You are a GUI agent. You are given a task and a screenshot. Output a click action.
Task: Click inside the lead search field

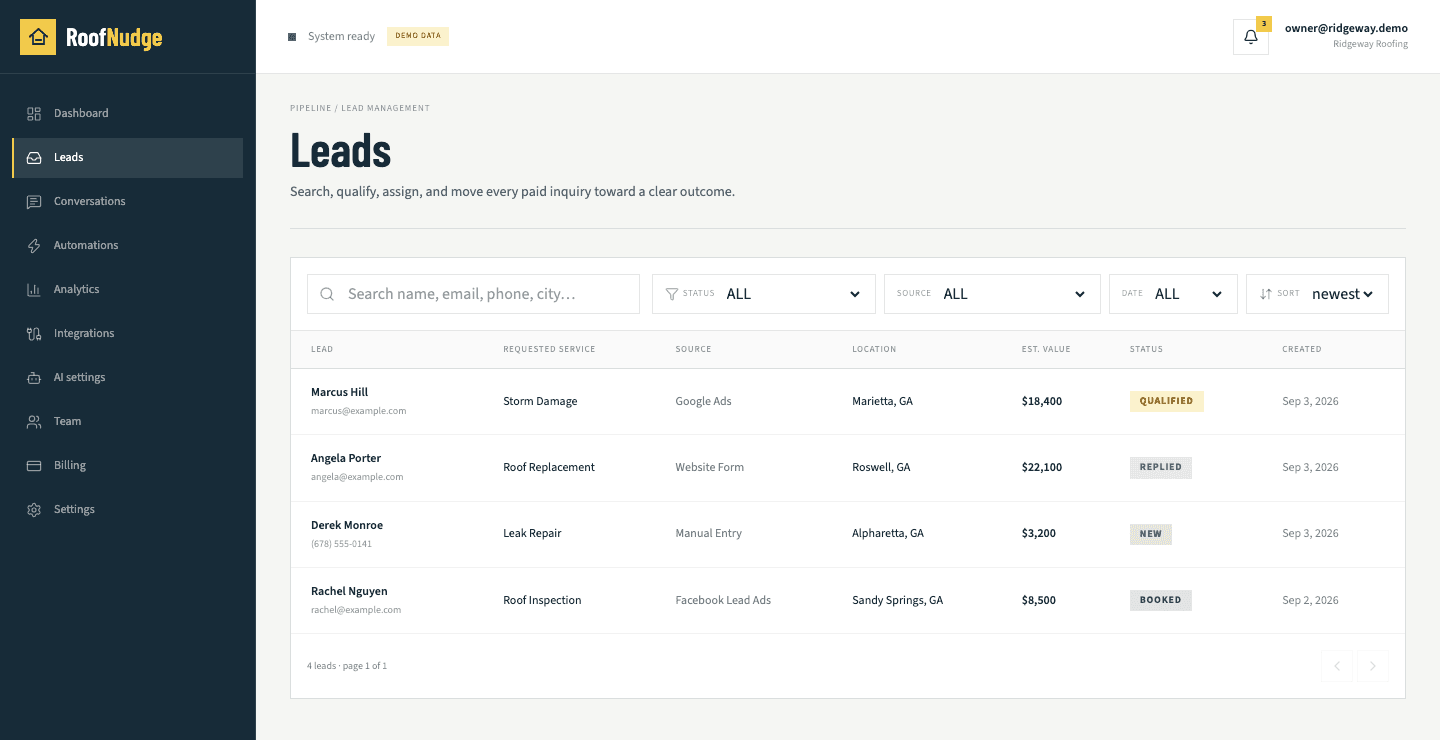(x=473, y=294)
